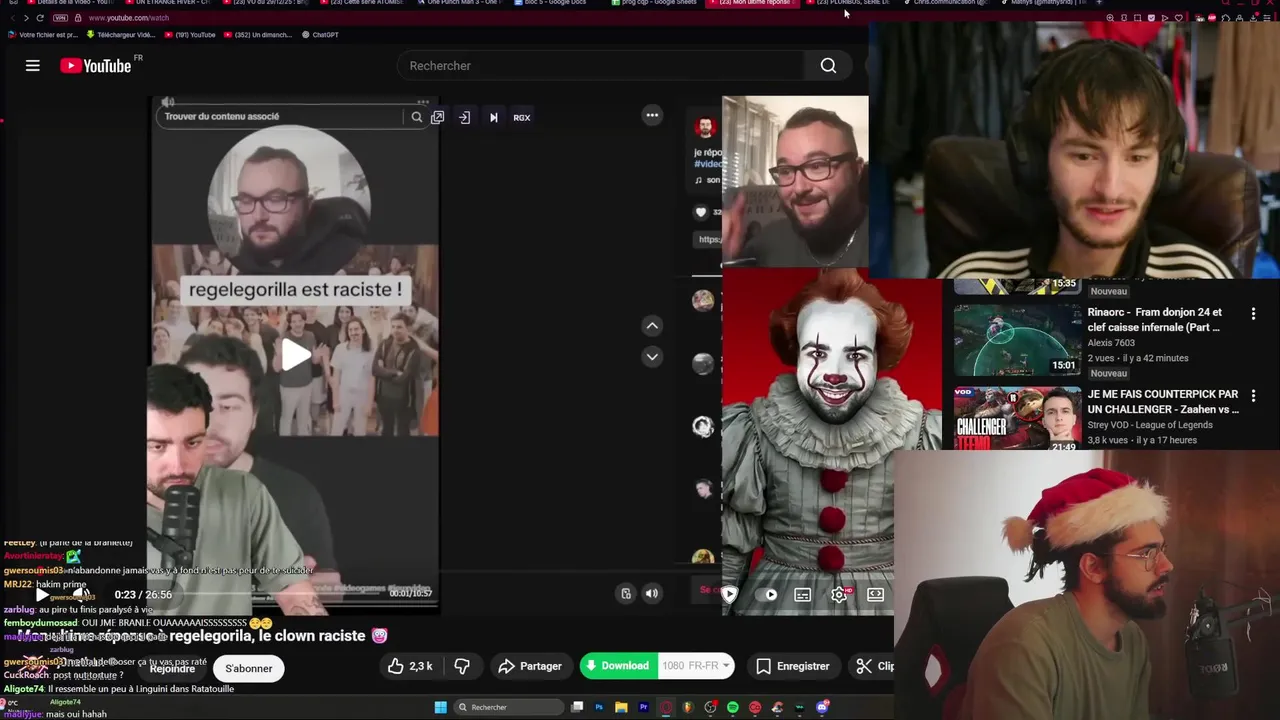Open Spotify from the taskbar
This screenshot has width=1280, height=720.
(733, 707)
